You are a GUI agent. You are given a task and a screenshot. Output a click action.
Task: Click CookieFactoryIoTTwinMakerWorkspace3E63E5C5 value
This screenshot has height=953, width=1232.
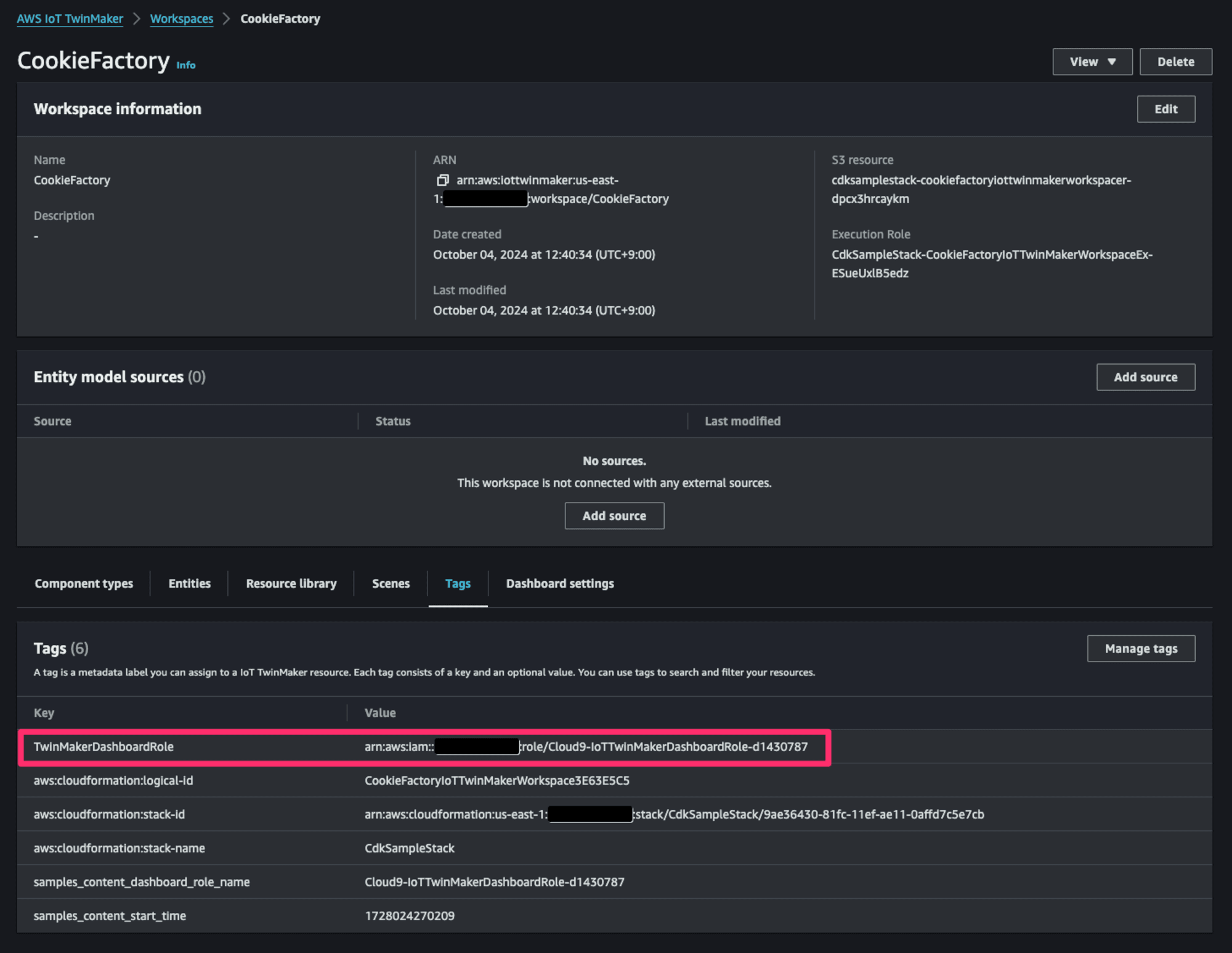[x=496, y=781]
